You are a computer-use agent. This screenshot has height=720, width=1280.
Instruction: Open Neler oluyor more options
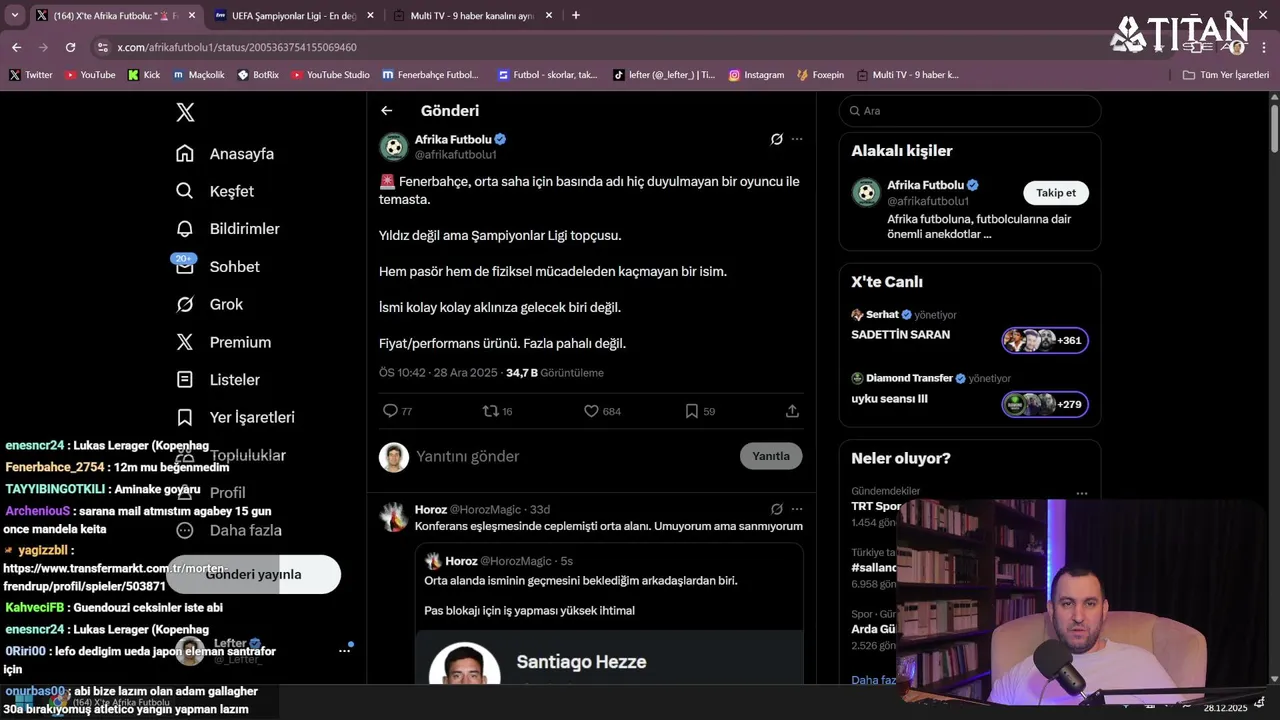coord(1081,494)
